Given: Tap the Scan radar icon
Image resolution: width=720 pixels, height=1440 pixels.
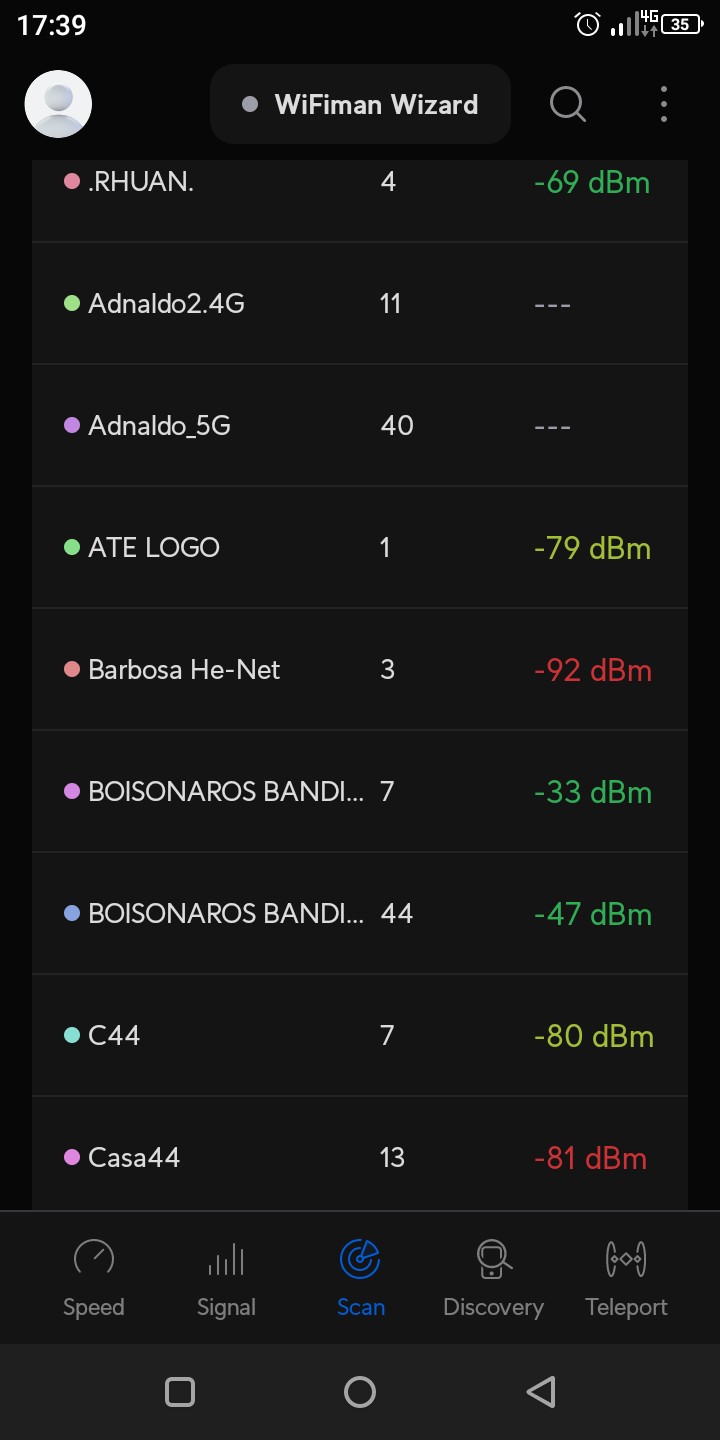Looking at the screenshot, I should [360, 1259].
